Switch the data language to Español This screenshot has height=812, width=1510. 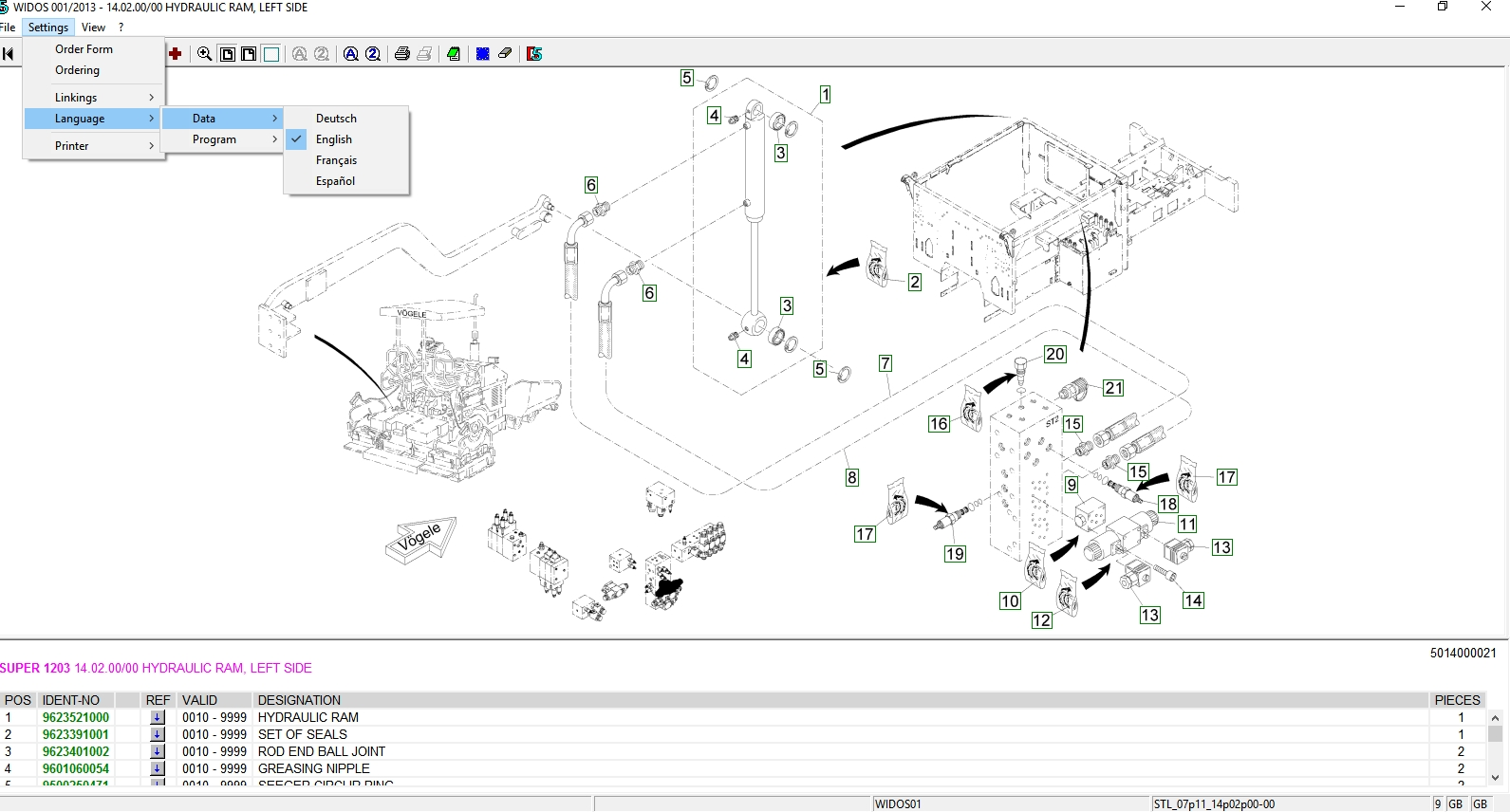[x=335, y=181]
